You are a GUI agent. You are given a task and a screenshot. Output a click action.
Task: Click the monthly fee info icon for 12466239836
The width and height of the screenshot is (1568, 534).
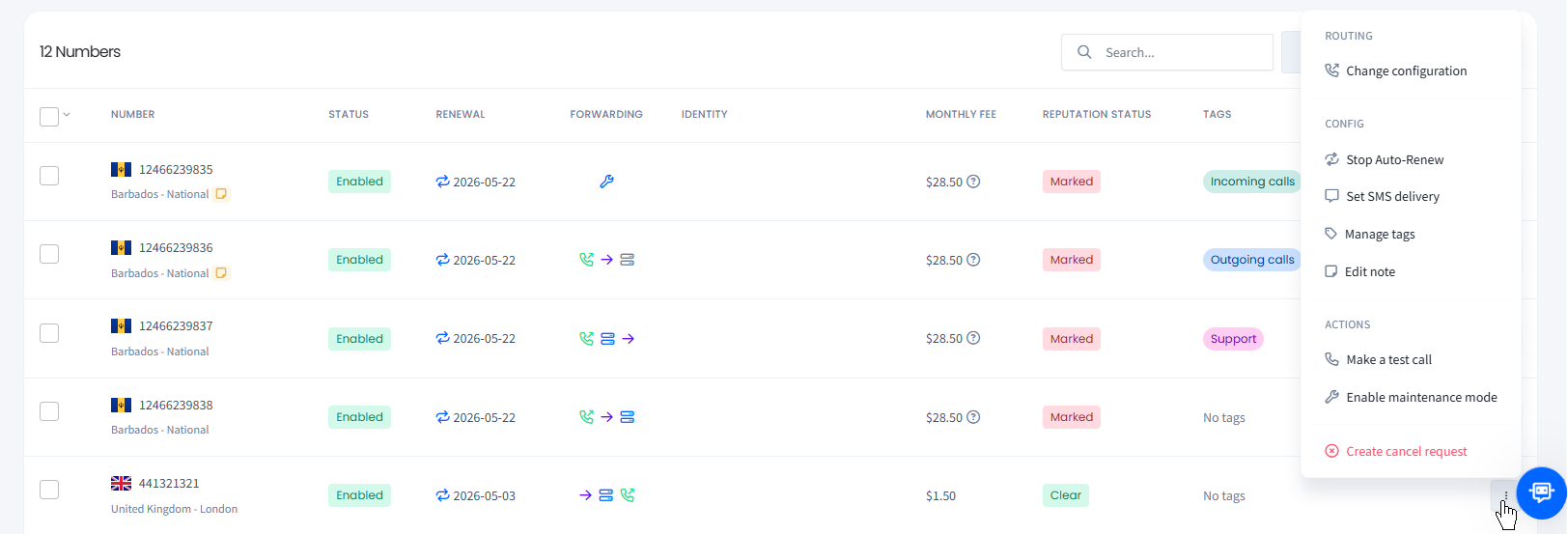973,260
